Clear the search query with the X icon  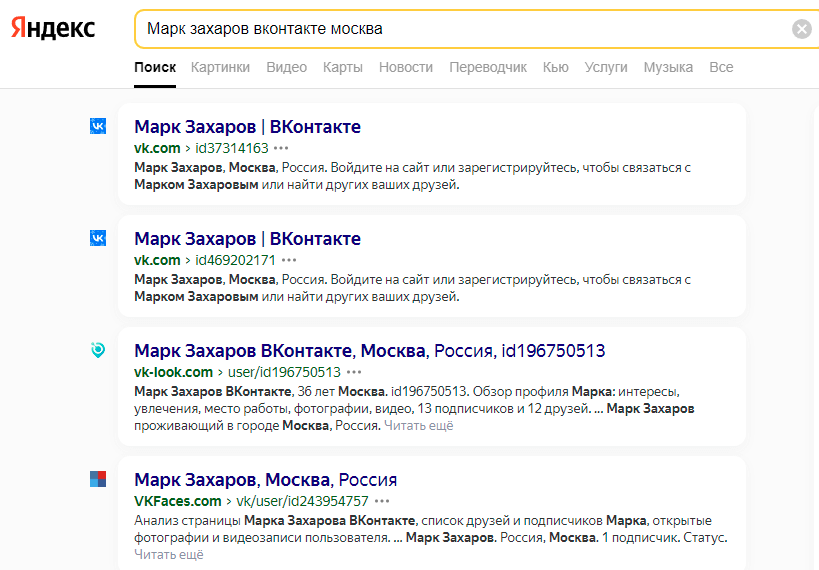801,29
